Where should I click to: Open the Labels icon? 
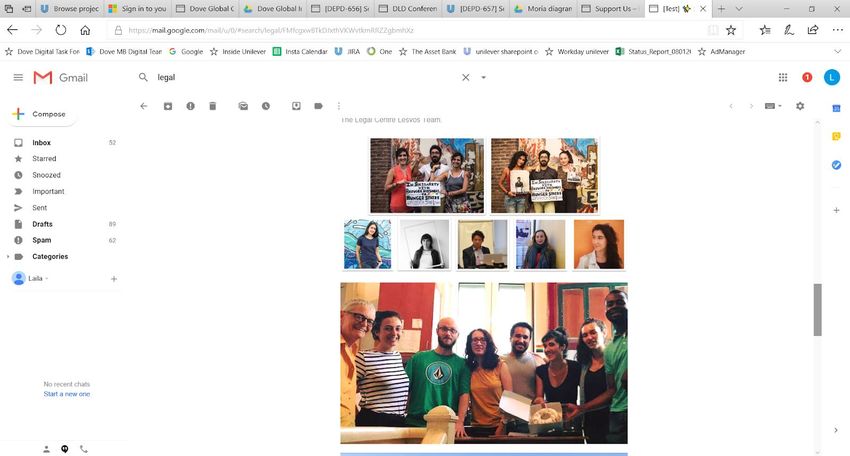click(x=319, y=106)
